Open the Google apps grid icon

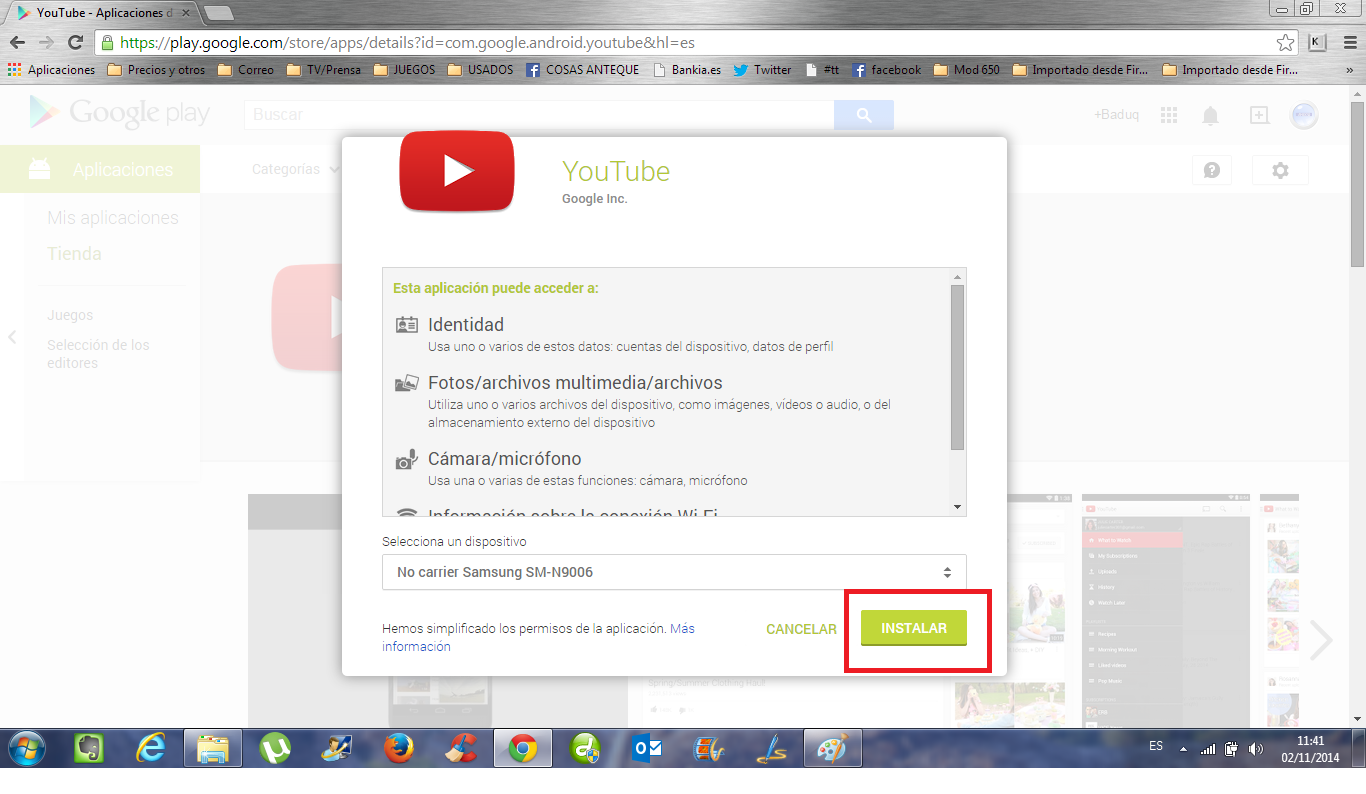click(1169, 116)
